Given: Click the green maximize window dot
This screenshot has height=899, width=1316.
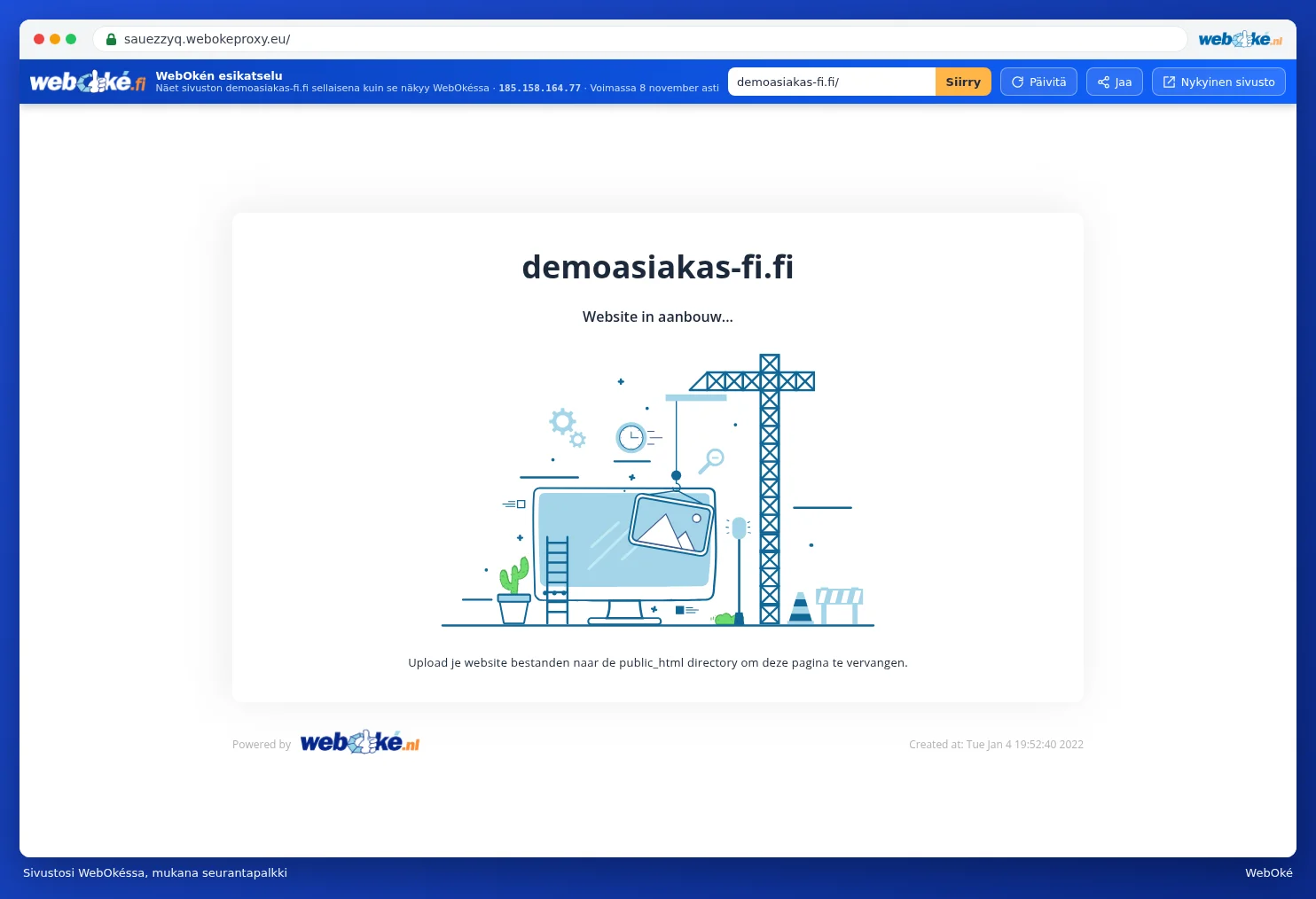Looking at the screenshot, I should [71, 39].
